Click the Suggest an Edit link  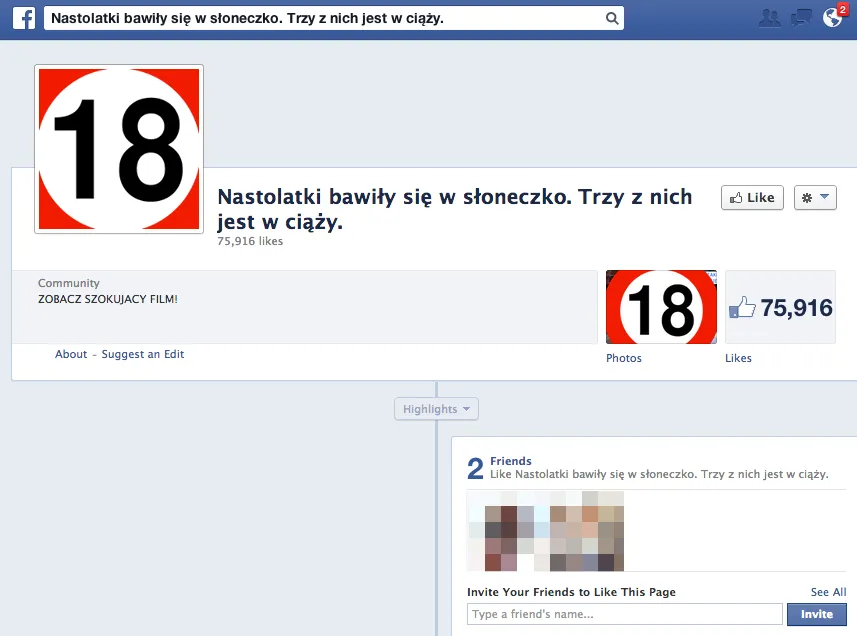tap(141, 353)
